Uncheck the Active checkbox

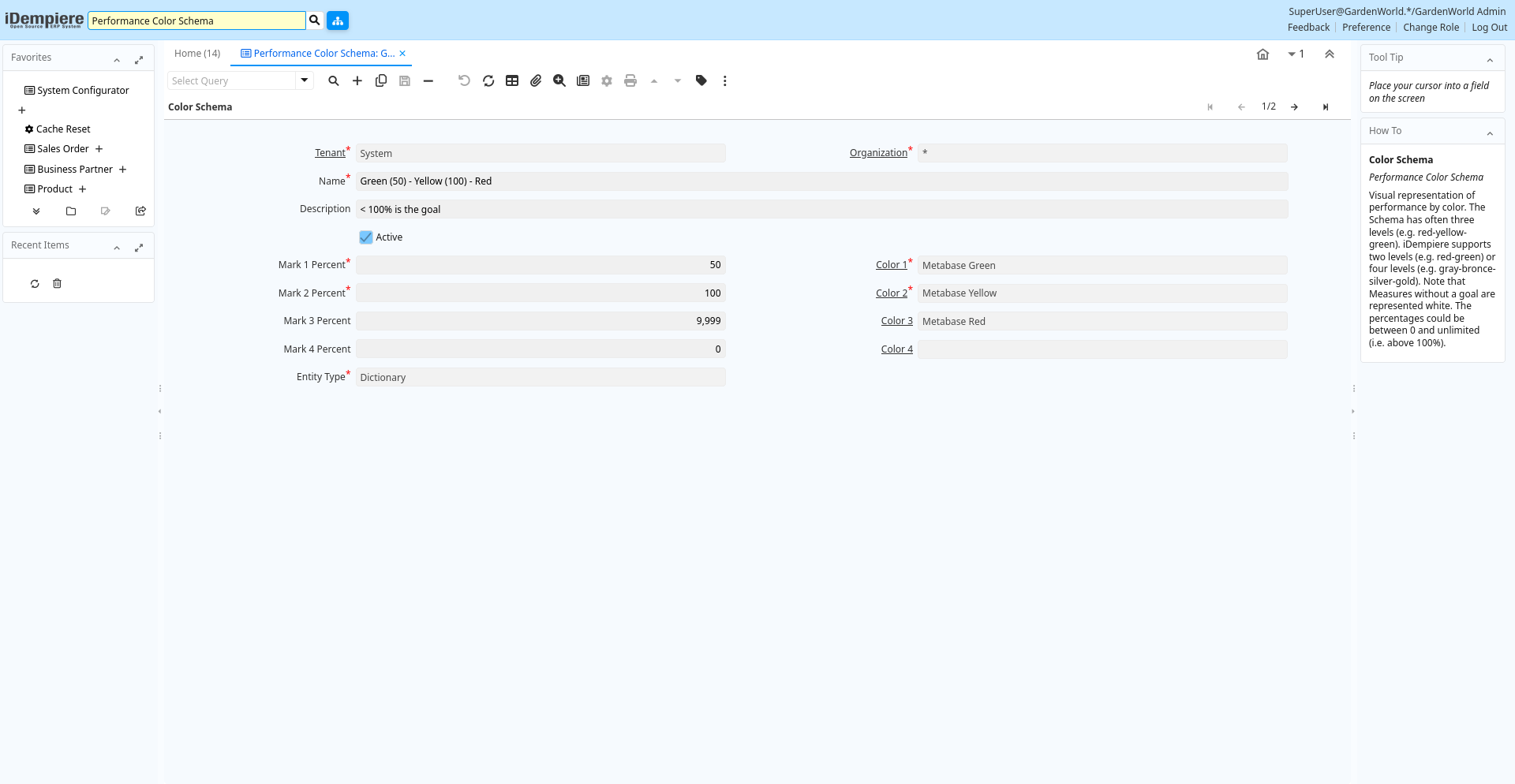(x=366, y=237)
